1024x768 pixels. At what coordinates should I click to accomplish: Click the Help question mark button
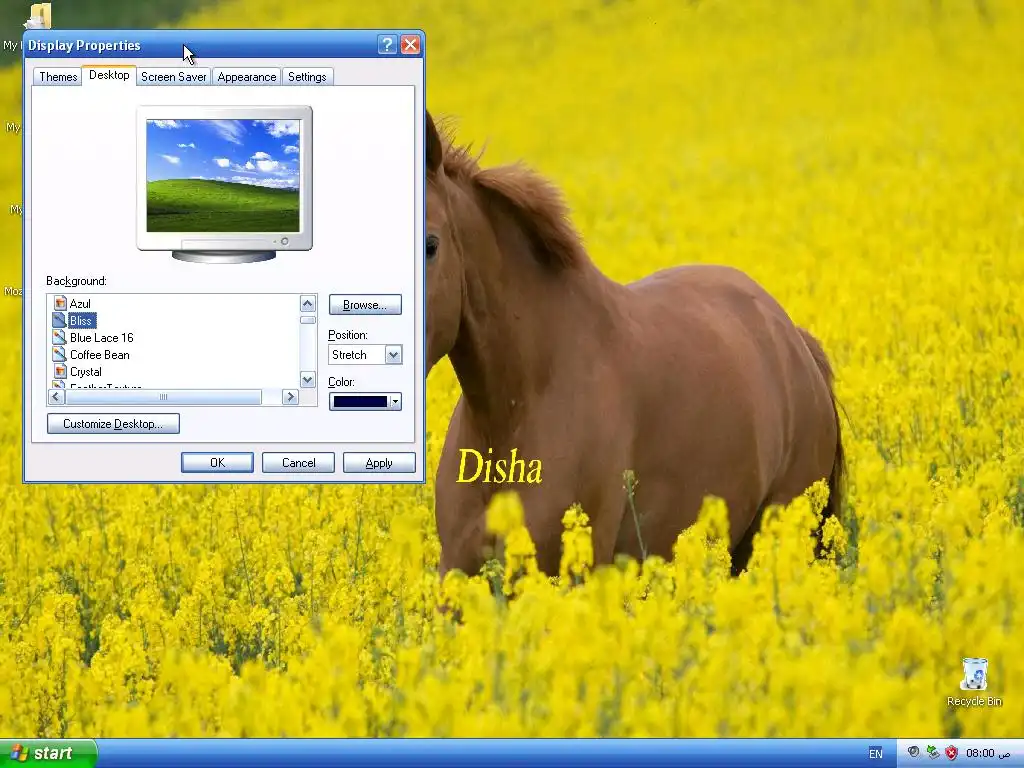[387, 44]
